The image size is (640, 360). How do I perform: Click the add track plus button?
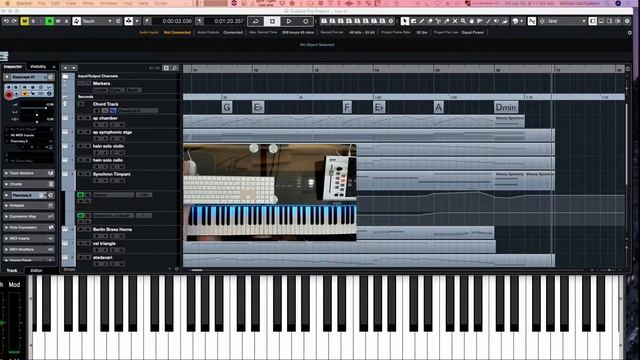click(x=65, y=68)
